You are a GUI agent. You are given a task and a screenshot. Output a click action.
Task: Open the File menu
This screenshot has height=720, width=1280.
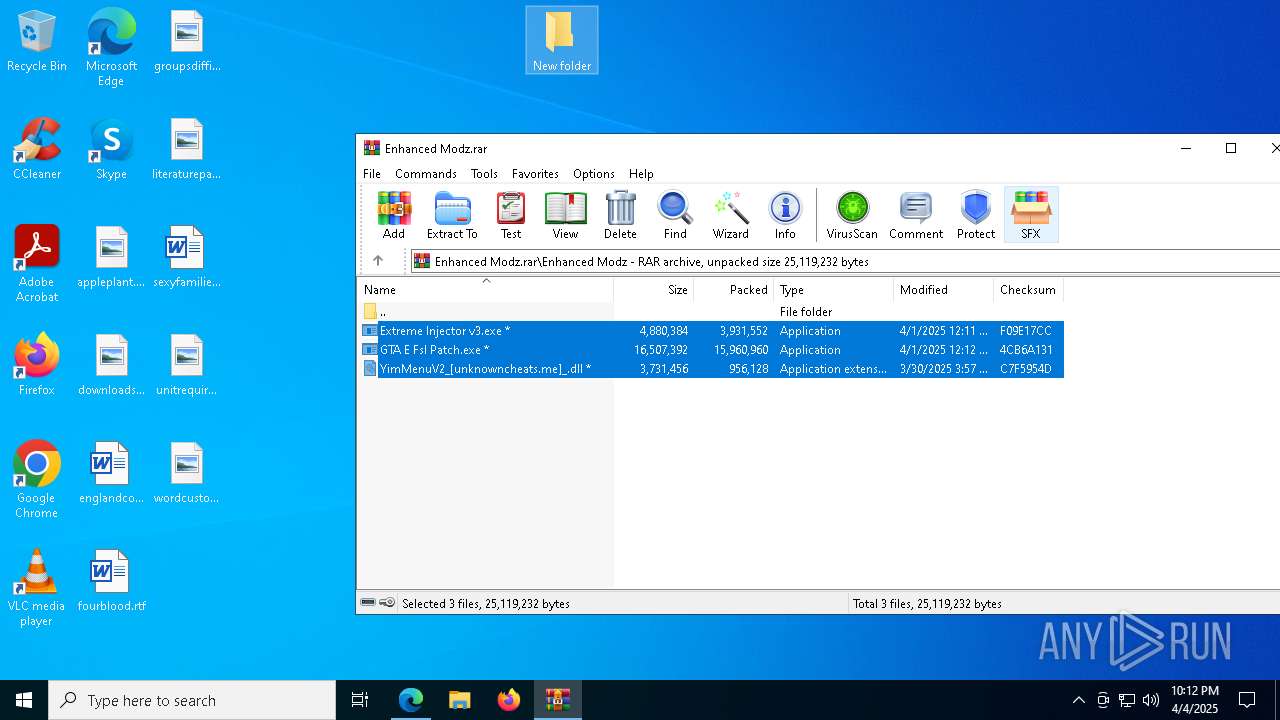pyautogui.click(x=372, y=173)
